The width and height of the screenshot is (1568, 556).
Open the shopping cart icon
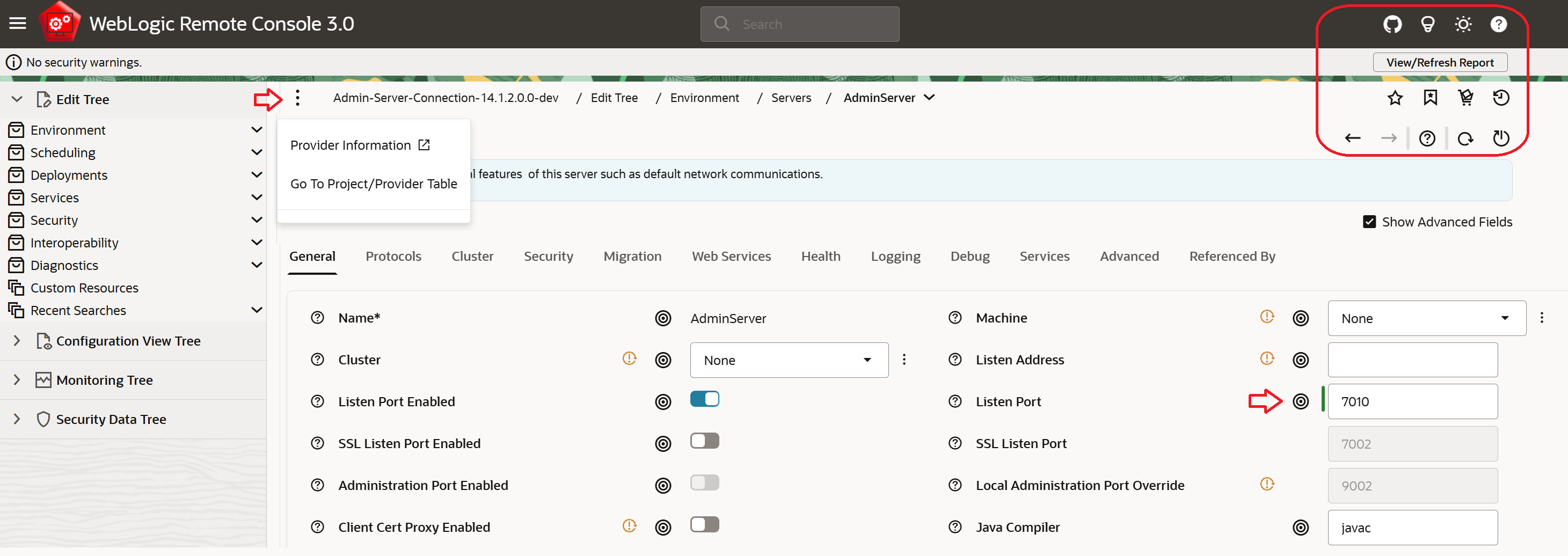tap(1465, 98)
